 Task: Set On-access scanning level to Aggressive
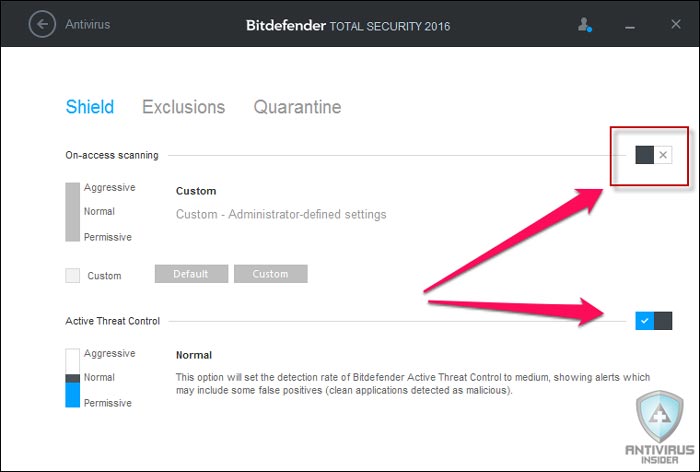click(109, 187)
